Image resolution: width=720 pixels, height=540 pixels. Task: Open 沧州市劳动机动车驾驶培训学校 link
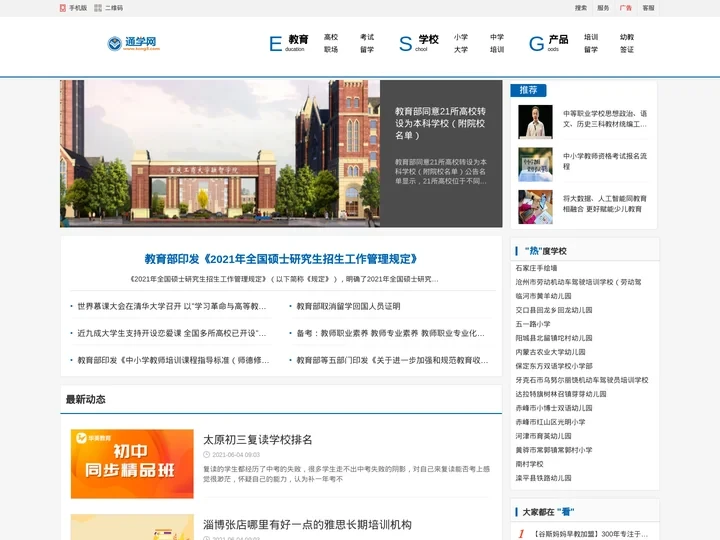tap(578, 282)
